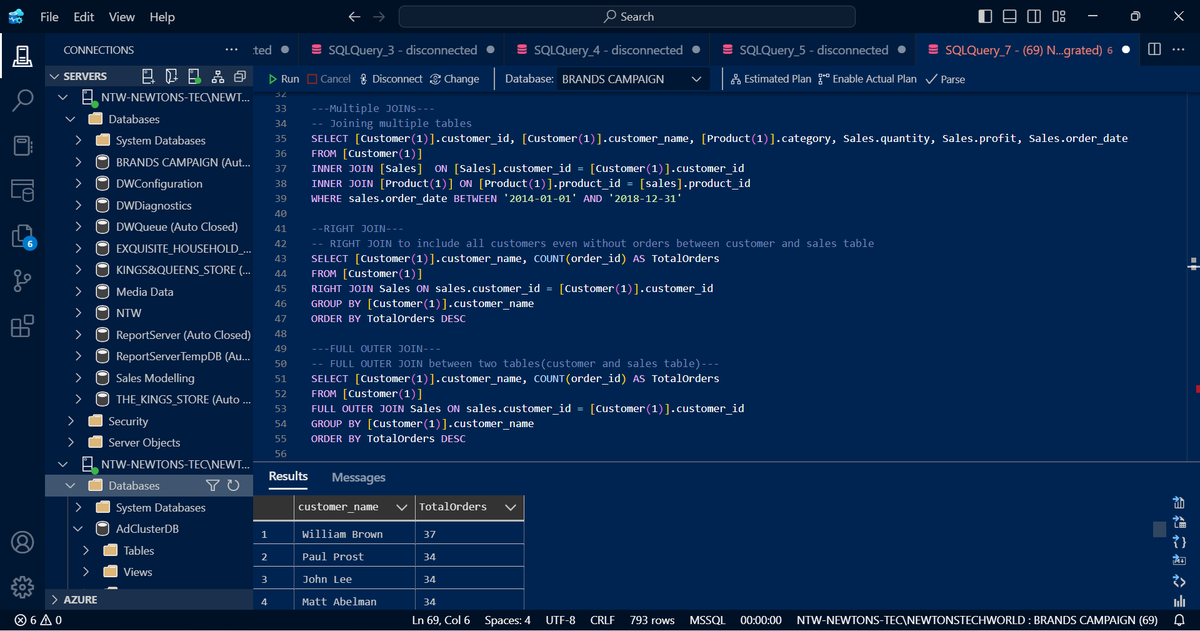Expand the Security folder

pos(70,421)
